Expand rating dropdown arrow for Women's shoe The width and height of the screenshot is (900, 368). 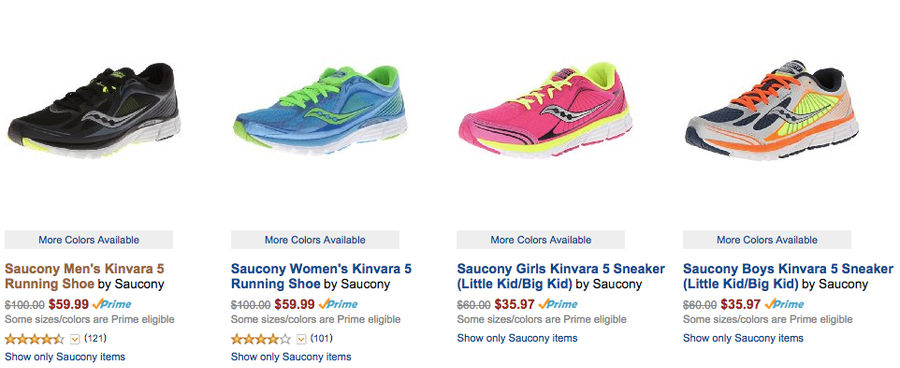pyautogui.click(x=301, y=339)
